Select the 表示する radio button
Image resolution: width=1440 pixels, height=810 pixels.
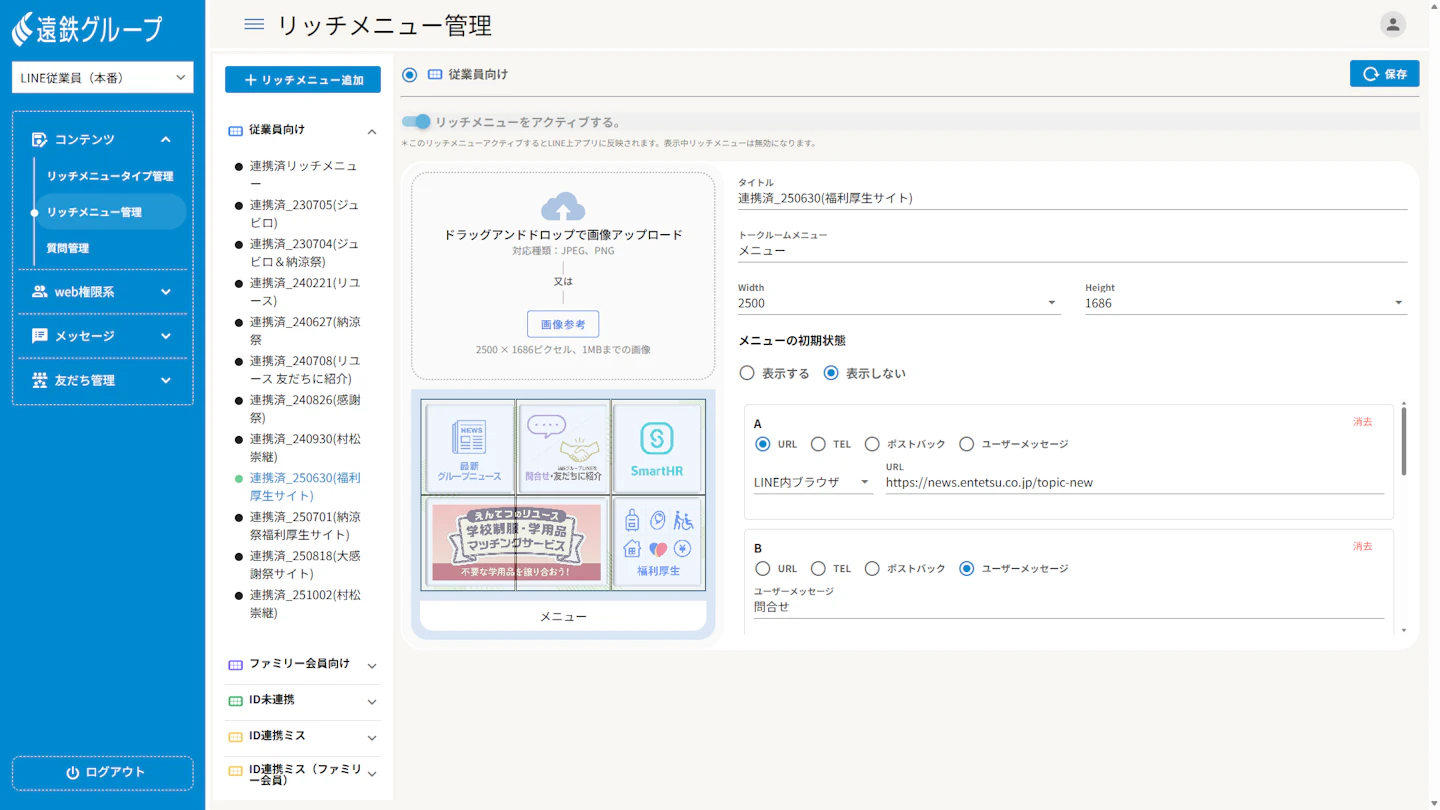pyautogui.click(x=747, y=373)
